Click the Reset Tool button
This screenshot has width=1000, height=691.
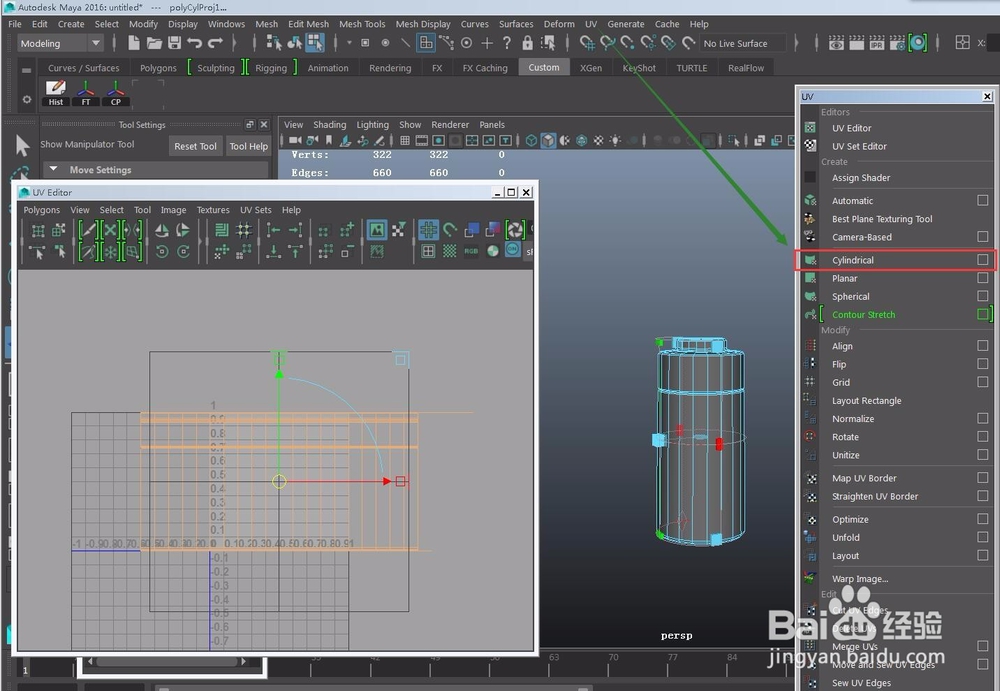(195, 146)
